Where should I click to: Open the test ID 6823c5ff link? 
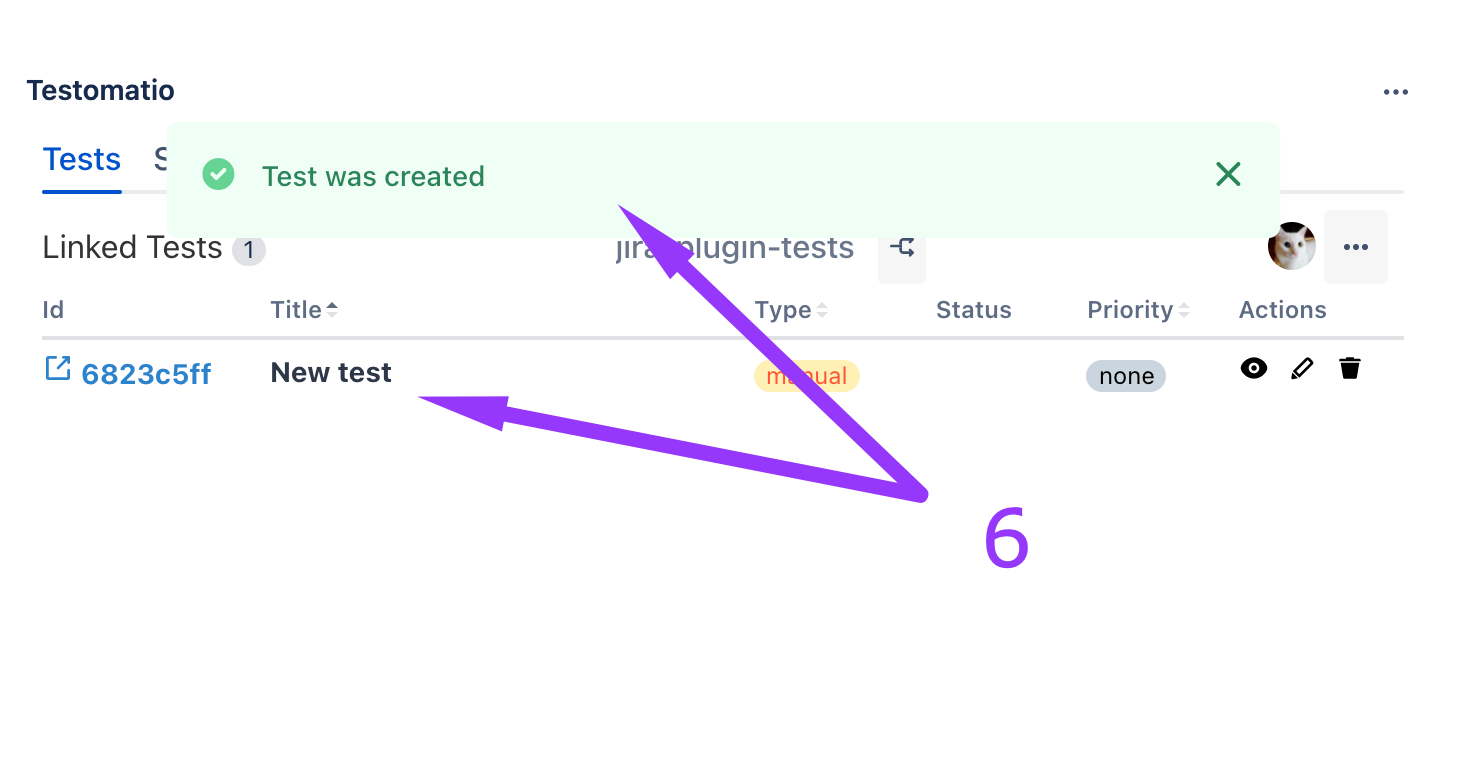point(146,374)
